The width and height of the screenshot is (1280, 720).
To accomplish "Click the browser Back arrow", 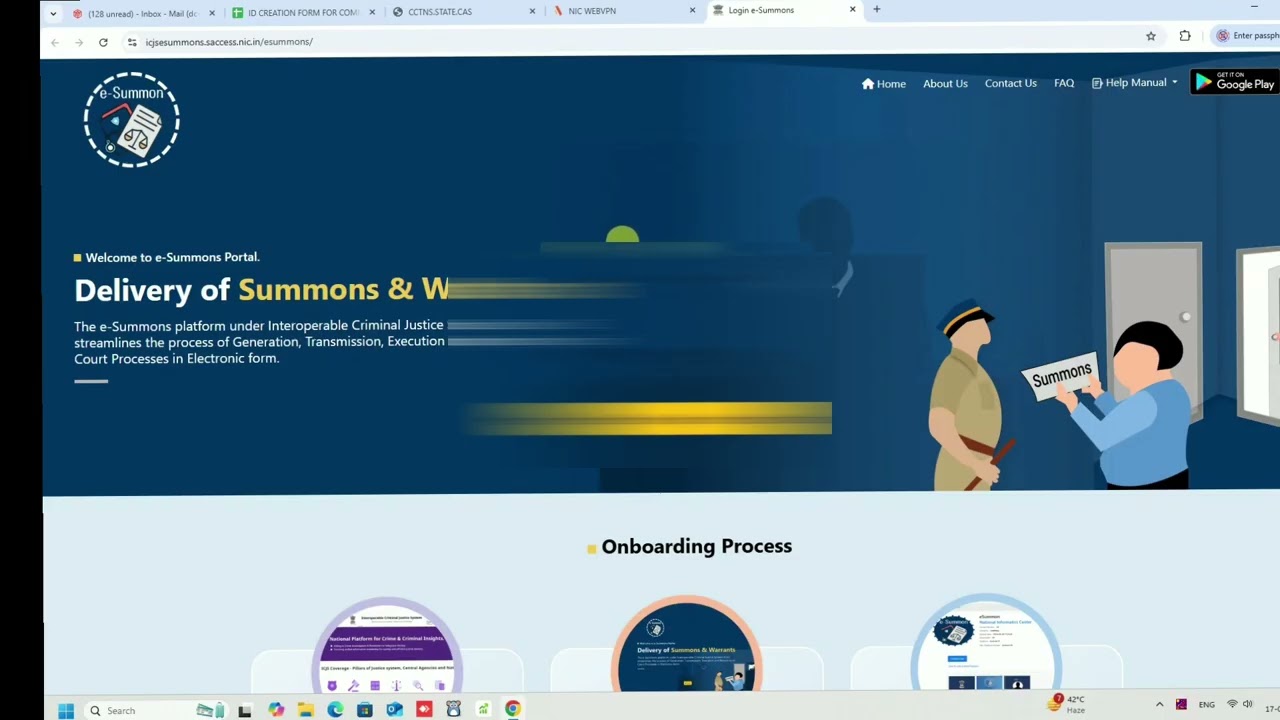I will 55,42.
